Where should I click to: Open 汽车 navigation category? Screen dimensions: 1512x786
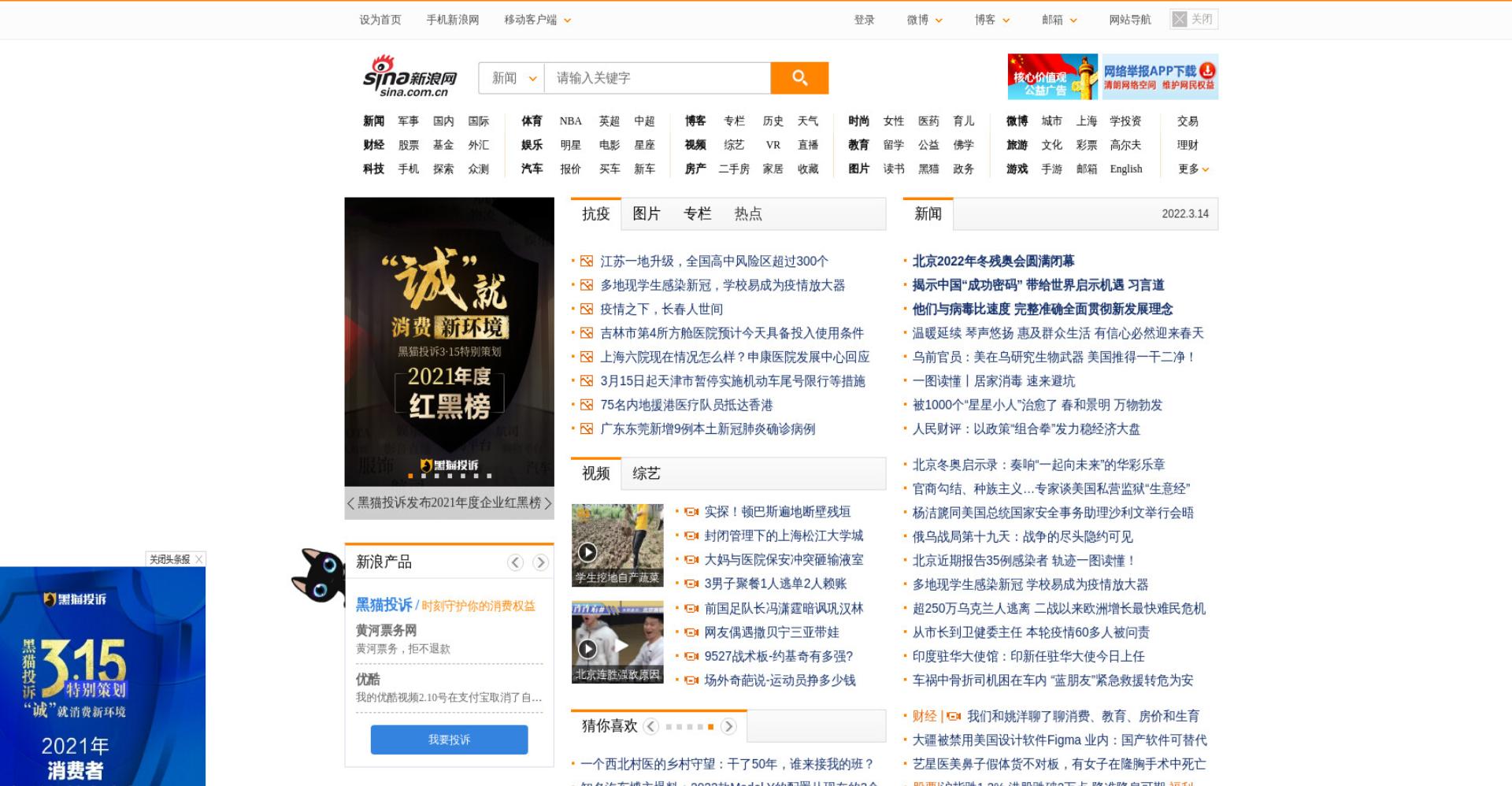[x=532, y=169]
